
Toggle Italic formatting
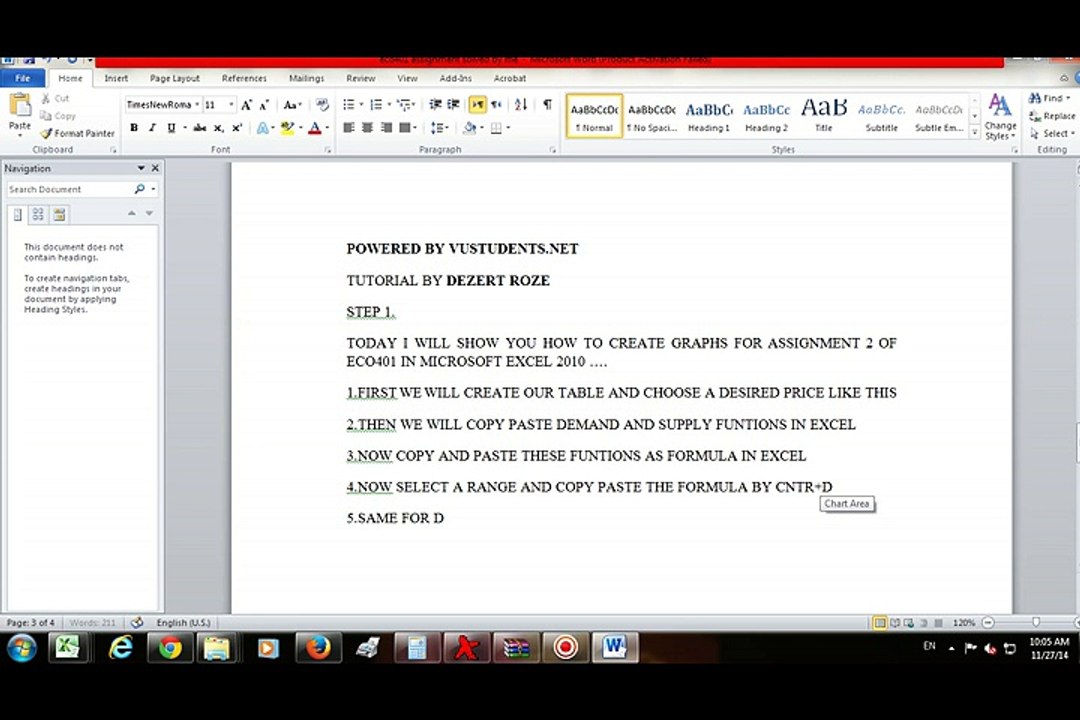coord(152,127)
